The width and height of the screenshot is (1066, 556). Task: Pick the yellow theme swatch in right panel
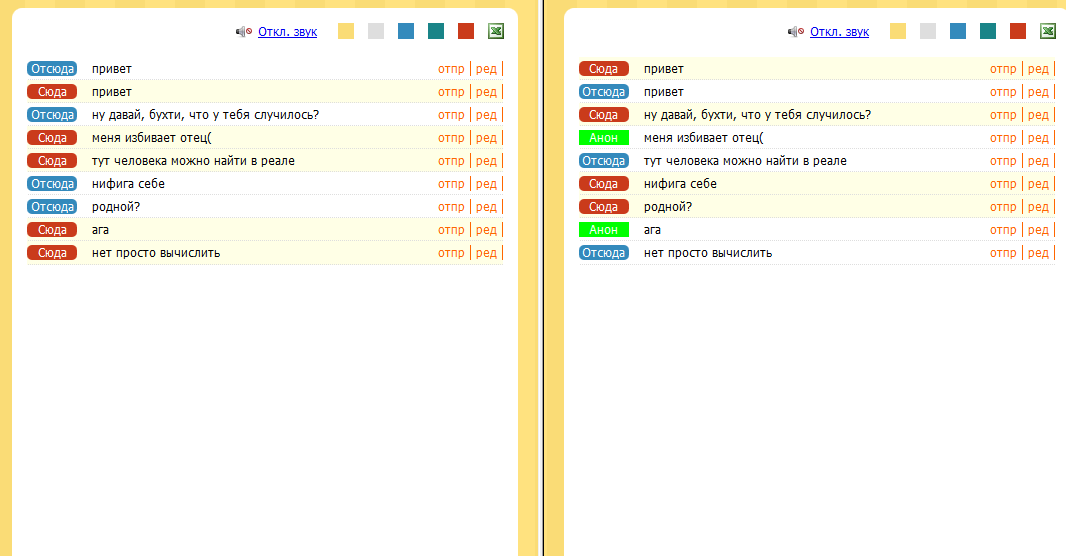point(898,31)
